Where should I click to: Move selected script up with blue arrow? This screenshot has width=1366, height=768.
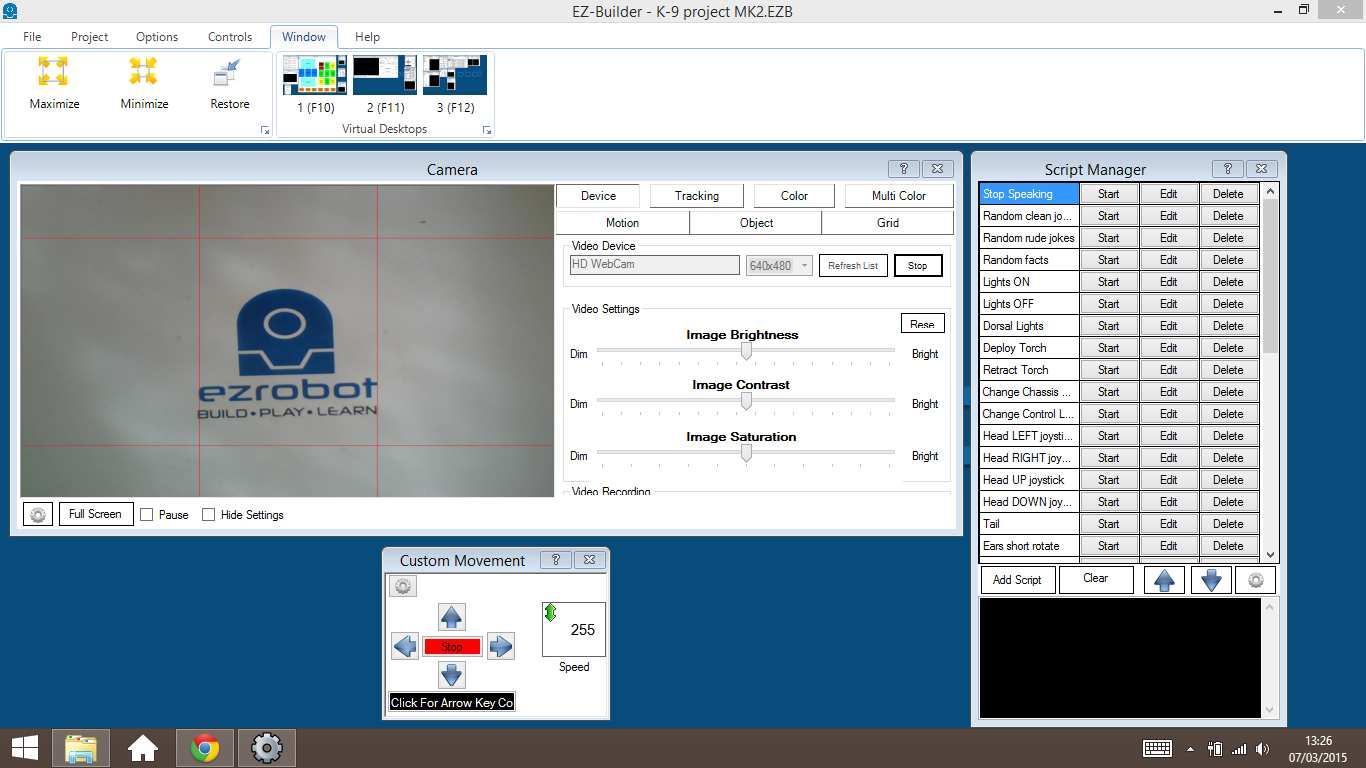pyautogui.click(x=1164, y=579)
